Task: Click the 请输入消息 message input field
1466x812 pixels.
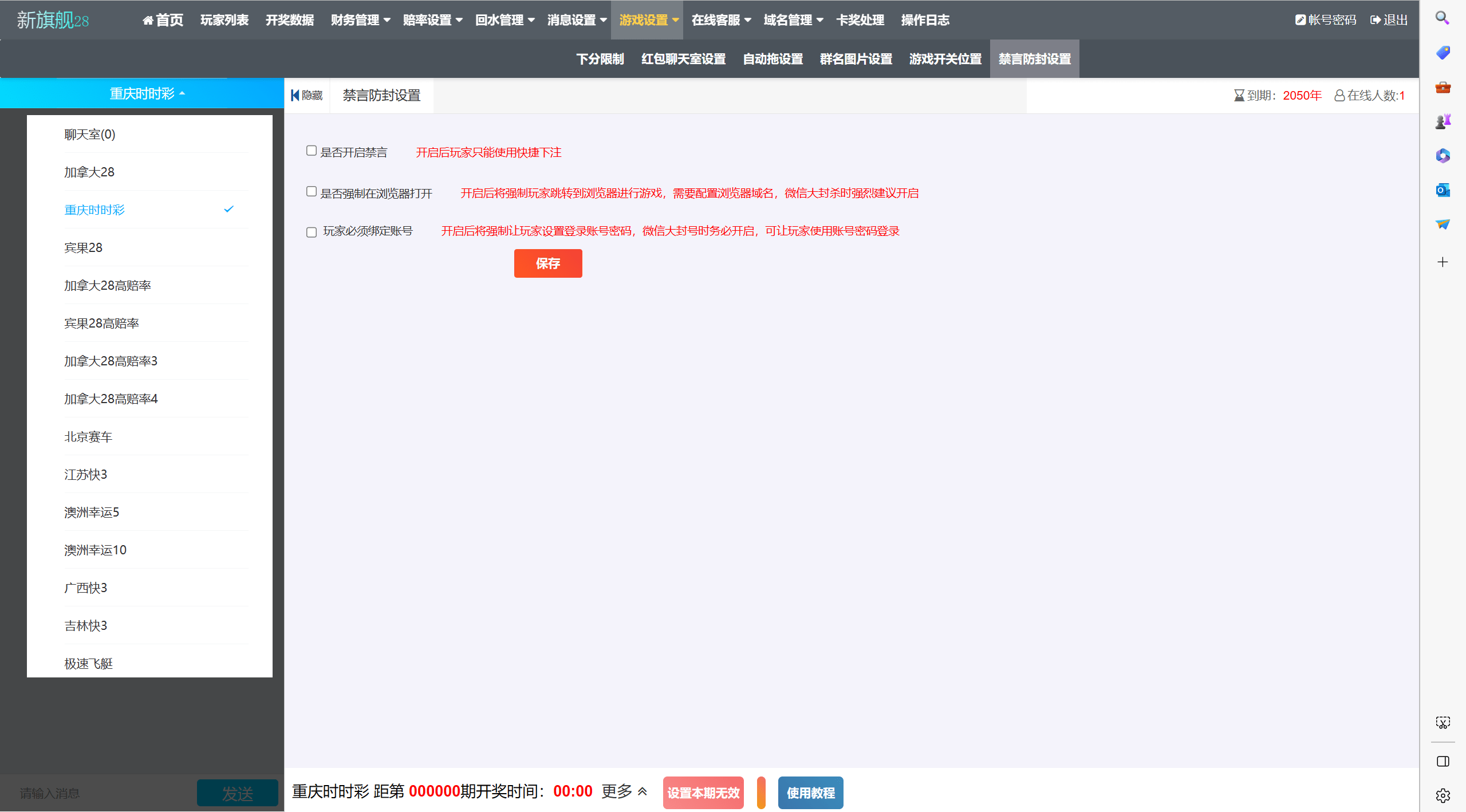Action: 98,794
